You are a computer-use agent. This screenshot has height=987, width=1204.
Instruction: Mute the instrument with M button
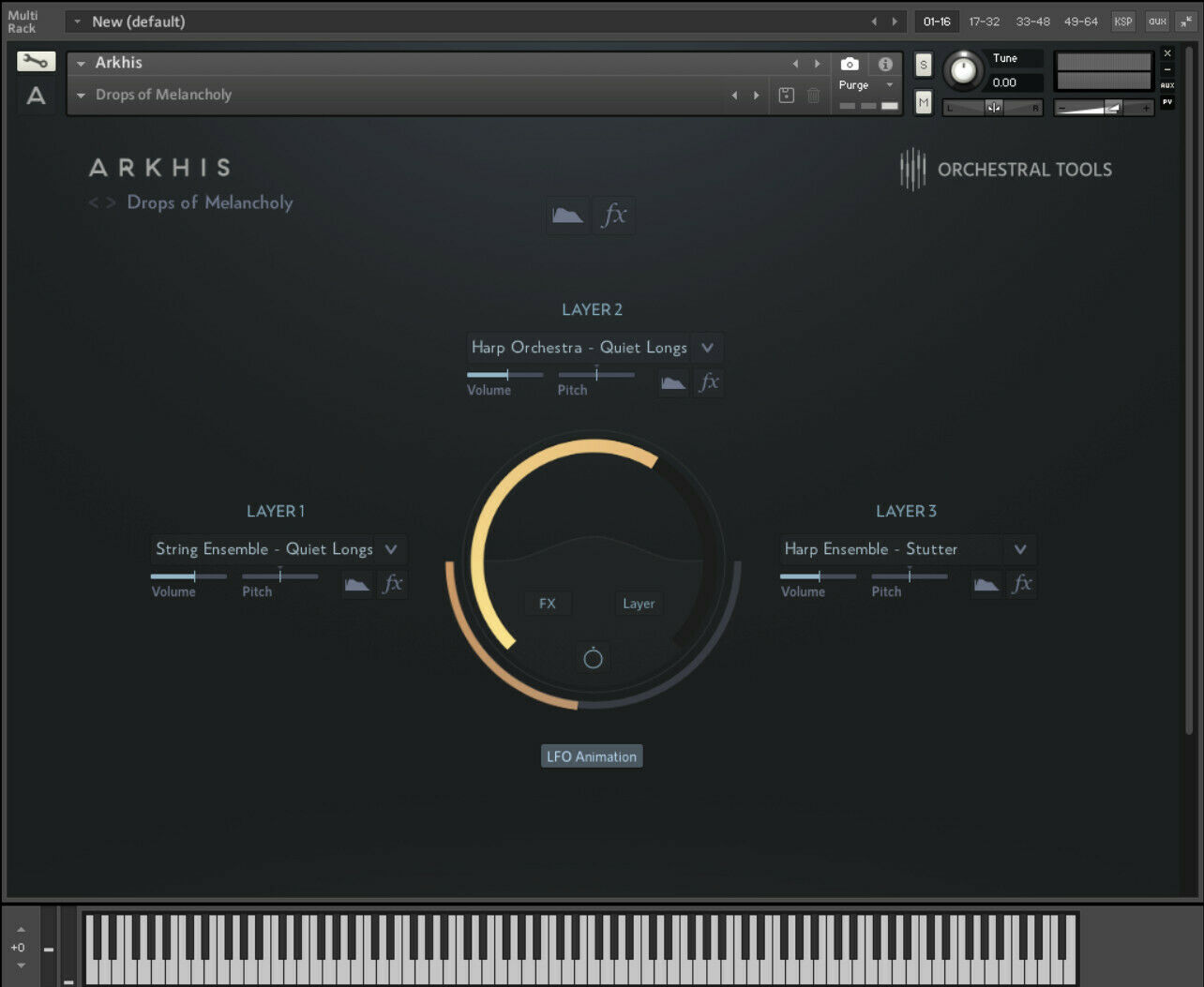[x=924, y=102]
